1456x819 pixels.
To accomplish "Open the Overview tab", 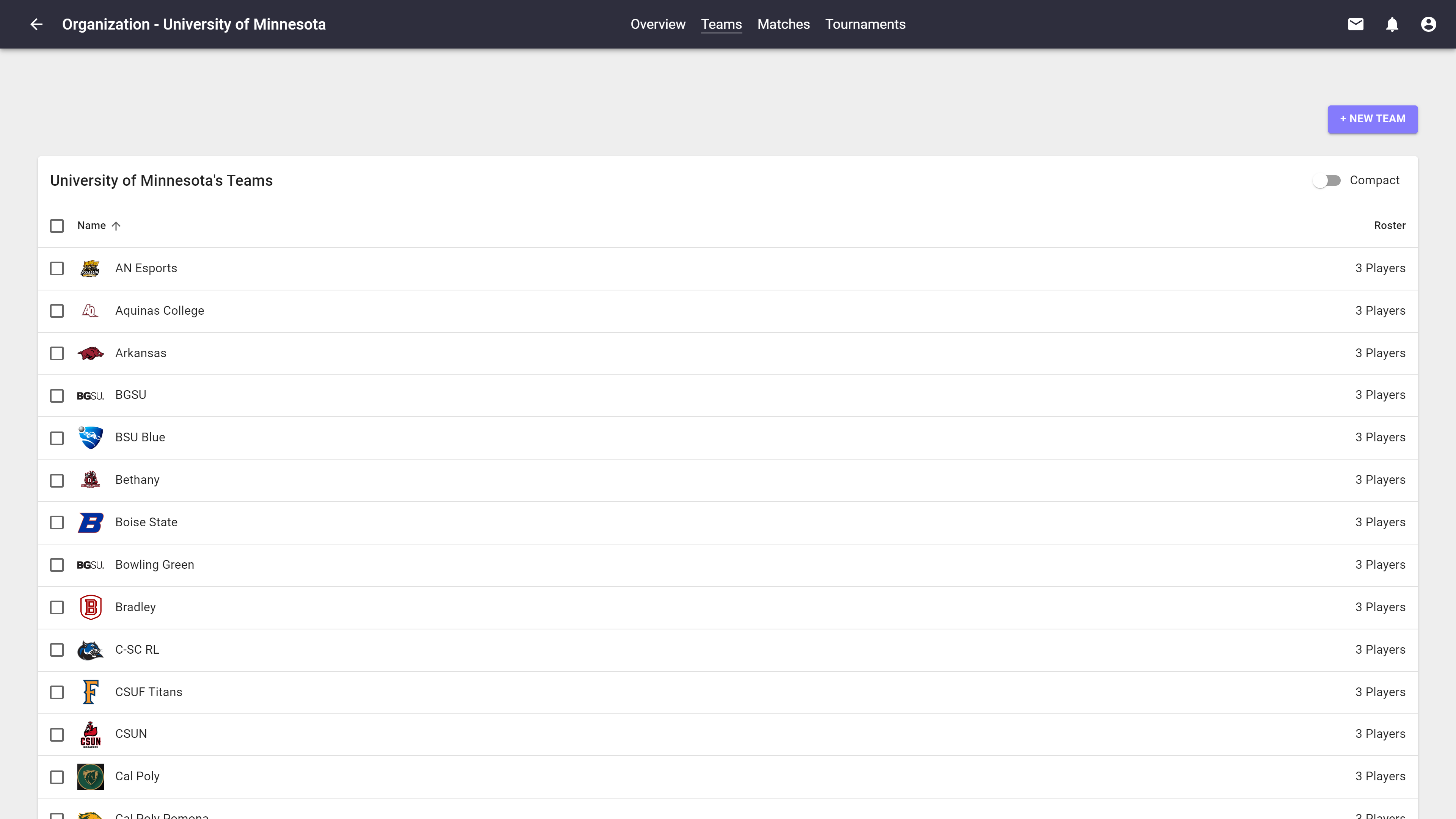I will click(658, 24).
